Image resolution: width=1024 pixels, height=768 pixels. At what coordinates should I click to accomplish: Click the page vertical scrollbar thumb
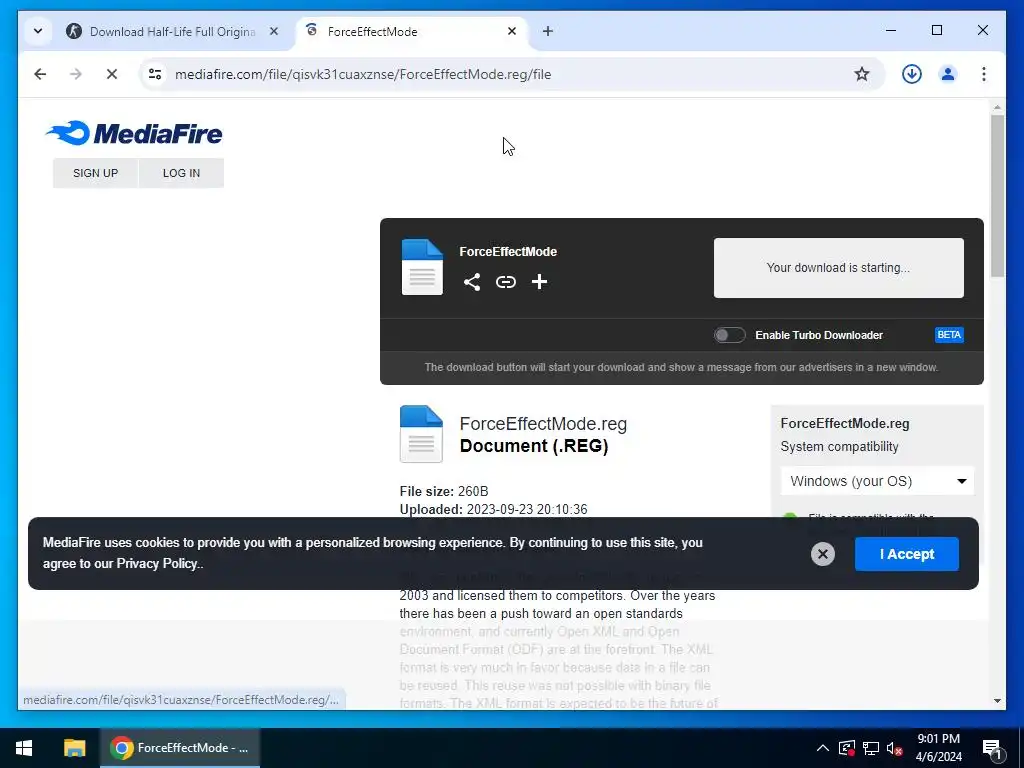click(997, 196)
